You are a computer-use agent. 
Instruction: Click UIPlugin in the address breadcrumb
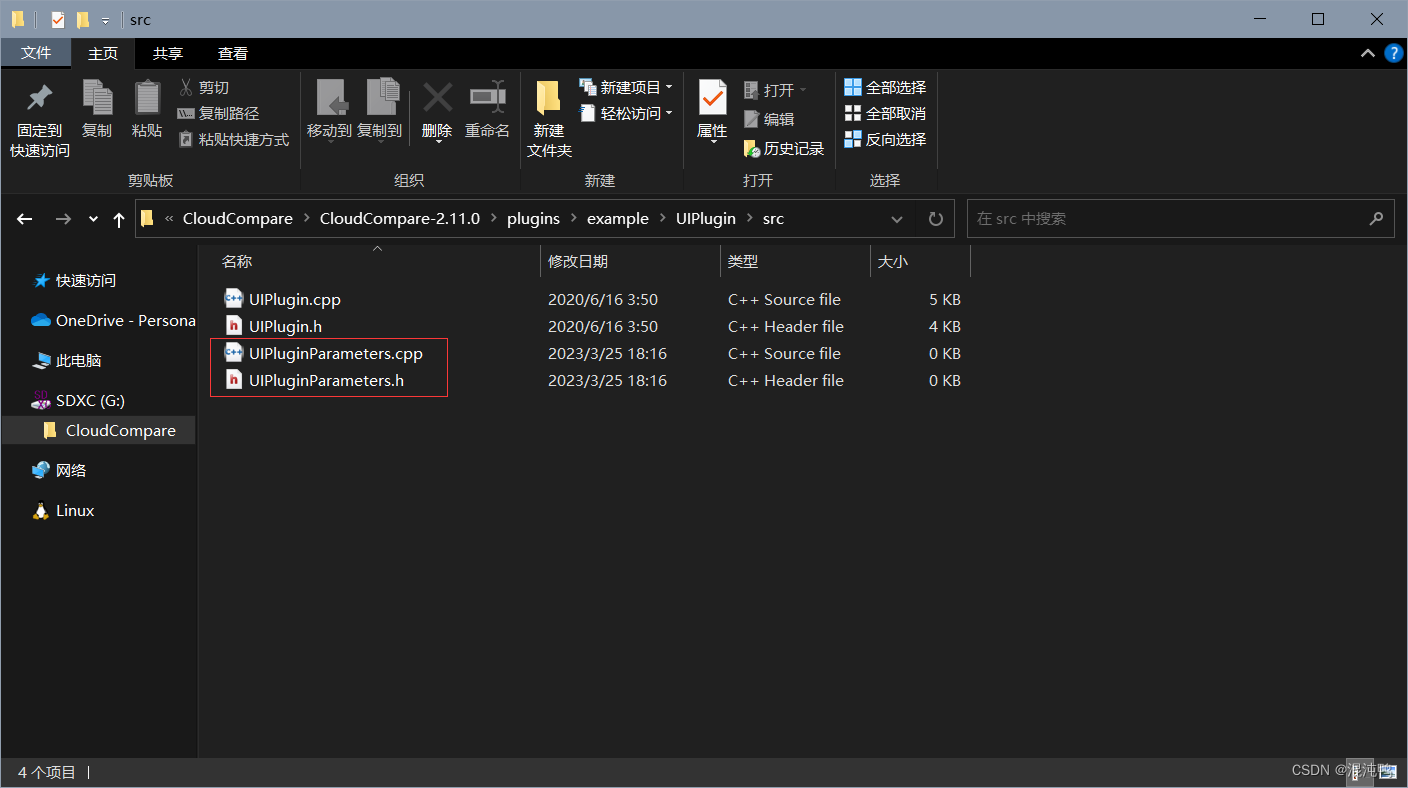pyautogui.click(x=706, y=218)
